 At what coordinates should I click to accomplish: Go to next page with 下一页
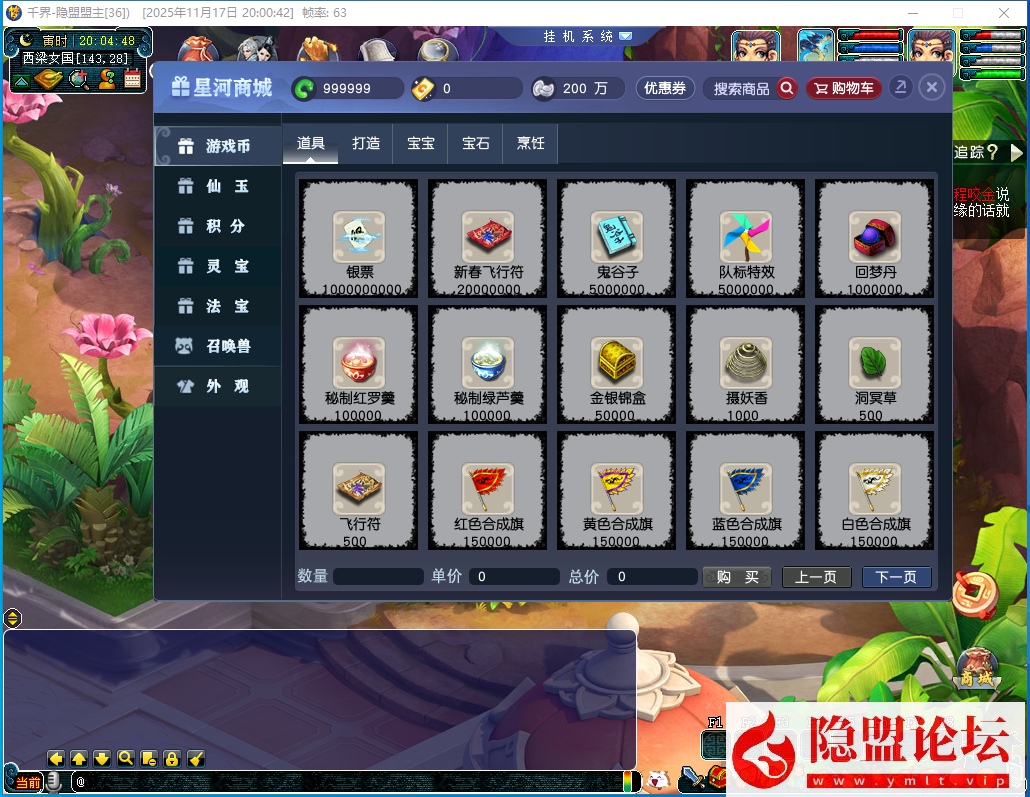pos(896,577)
